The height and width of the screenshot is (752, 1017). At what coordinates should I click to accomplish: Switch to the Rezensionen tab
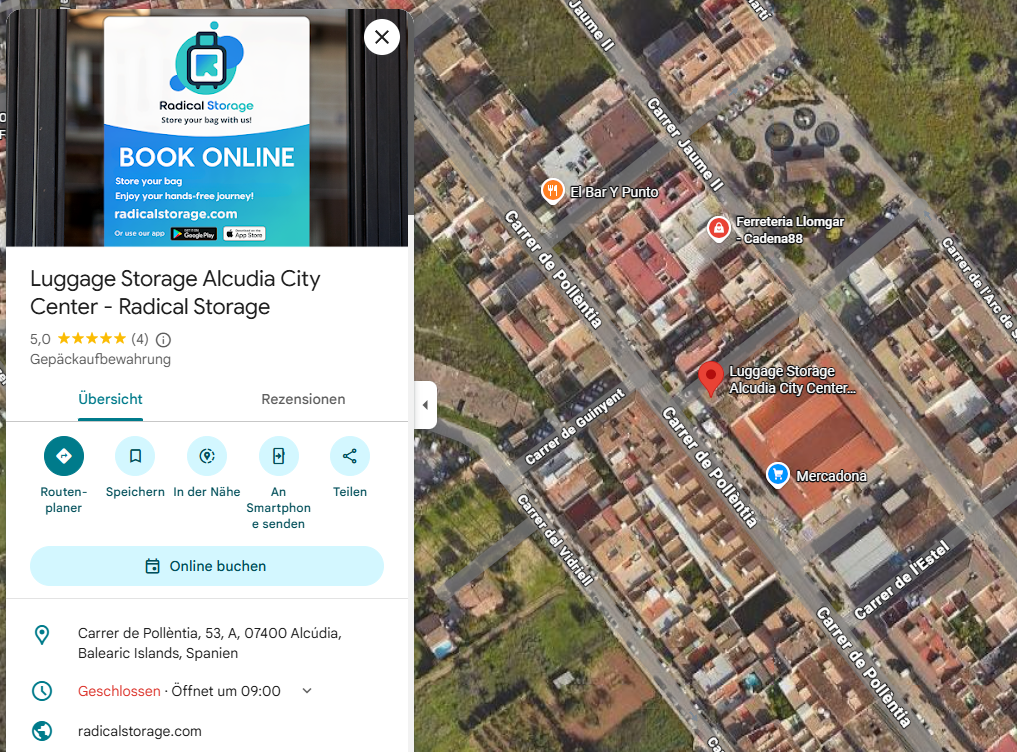pos(303,399)
